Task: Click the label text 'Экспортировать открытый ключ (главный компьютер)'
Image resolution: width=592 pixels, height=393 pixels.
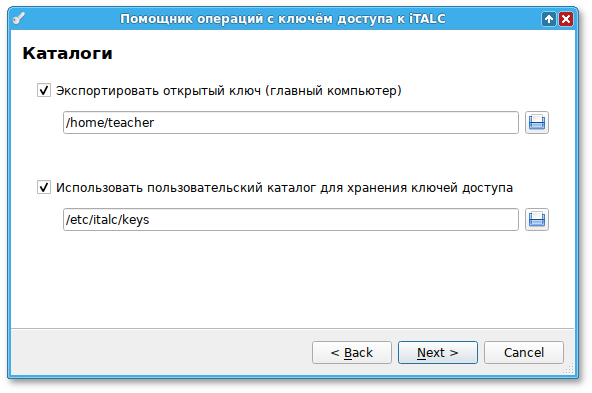Action: point(228,91)
